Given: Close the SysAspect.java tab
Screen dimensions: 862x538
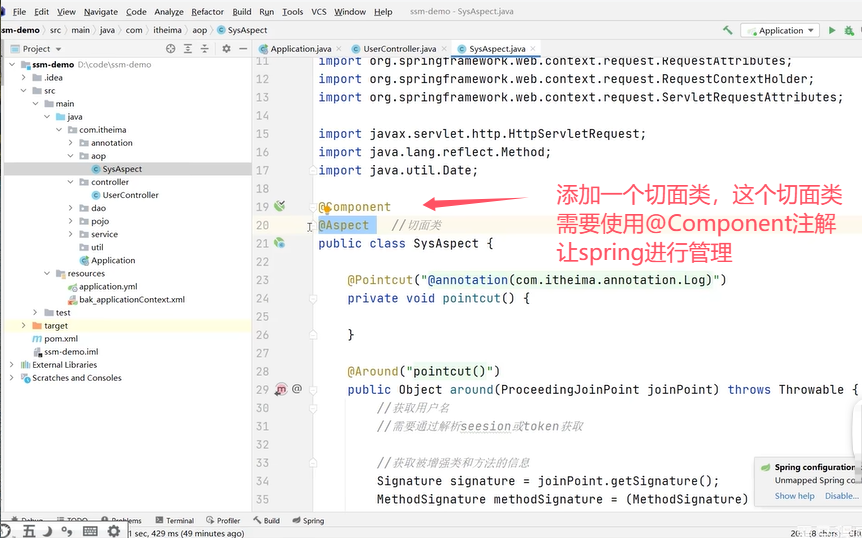Looking at the screenshot, I should 532,48.
